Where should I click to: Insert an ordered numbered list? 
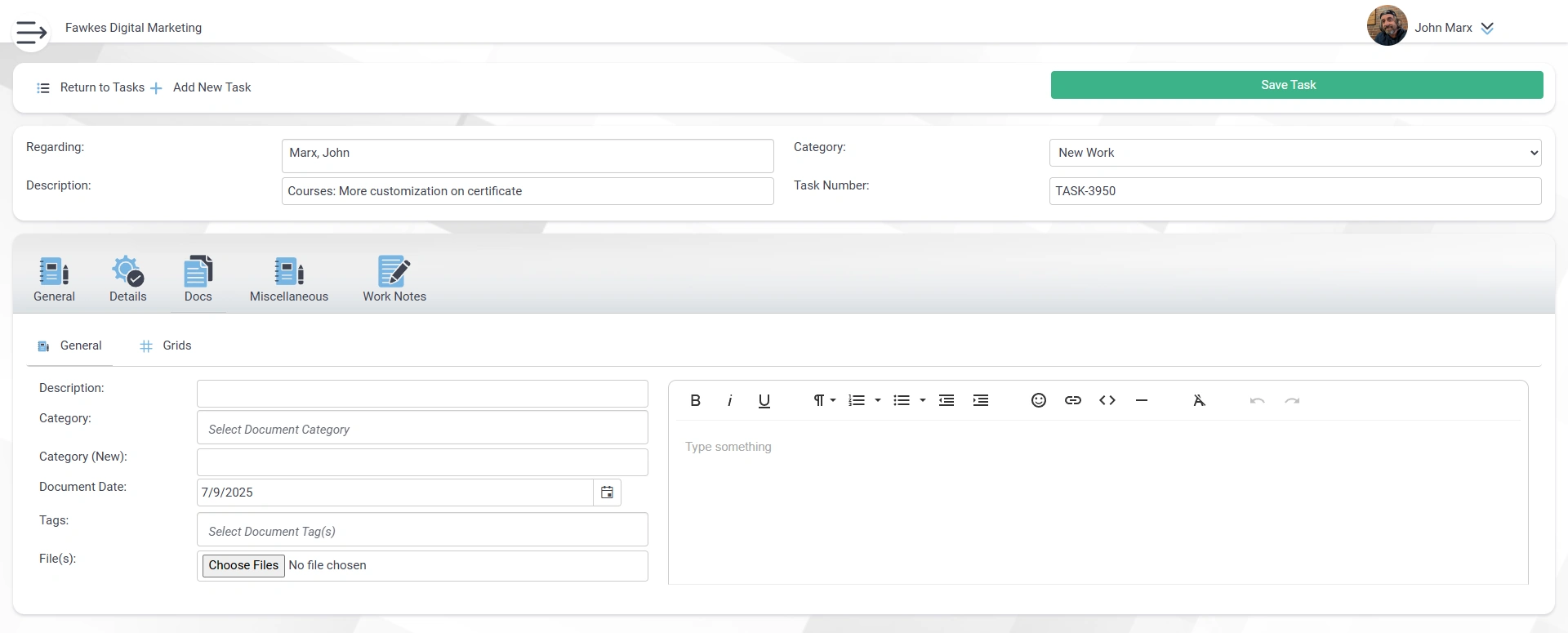point(857,400)
